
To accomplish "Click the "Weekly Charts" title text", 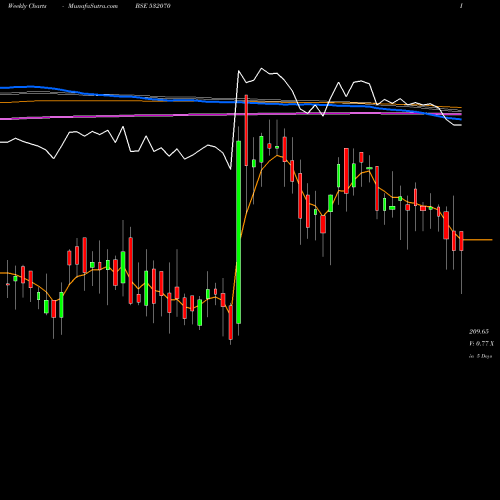I will coord(27,6).
